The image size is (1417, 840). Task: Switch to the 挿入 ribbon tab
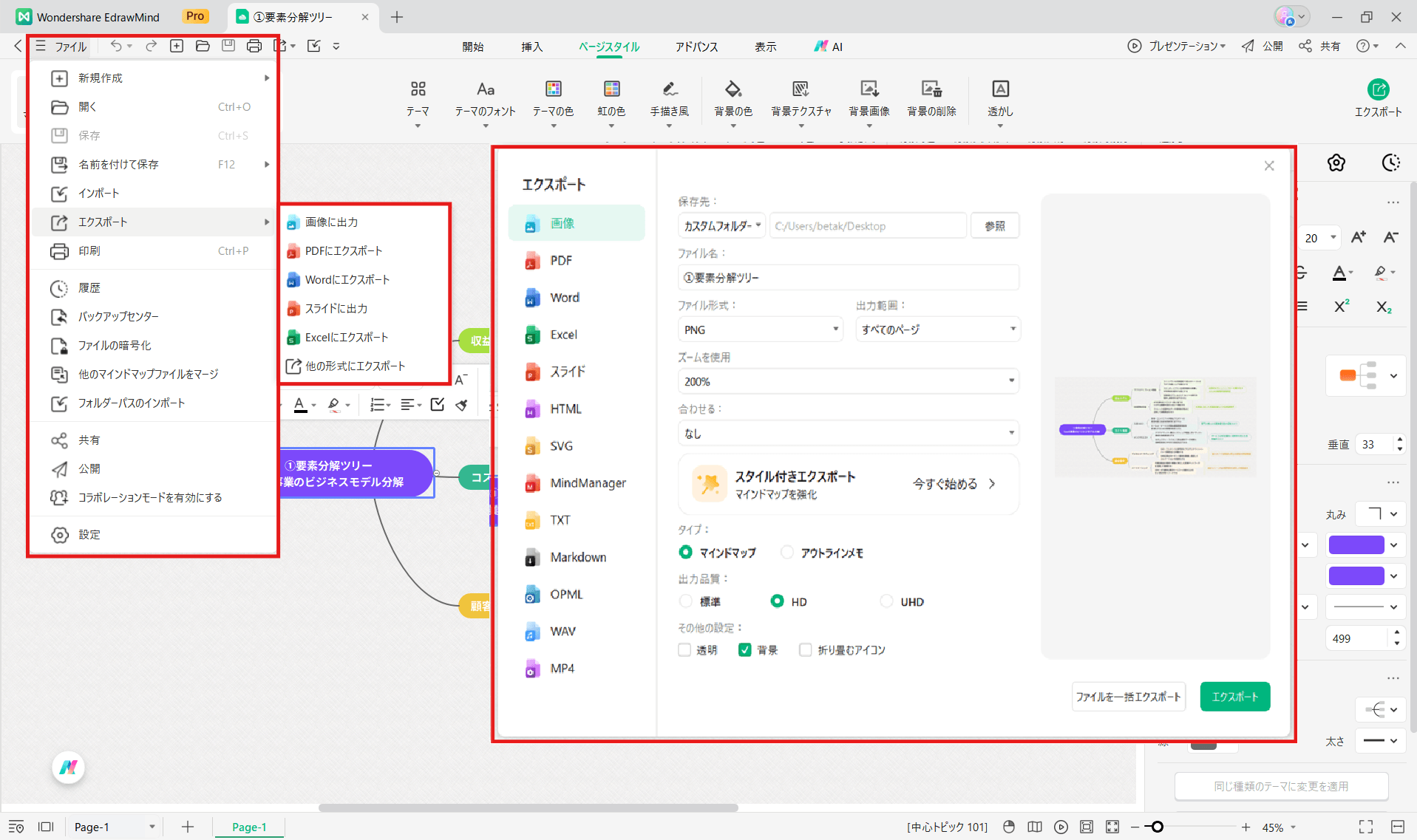click(531, 47)
